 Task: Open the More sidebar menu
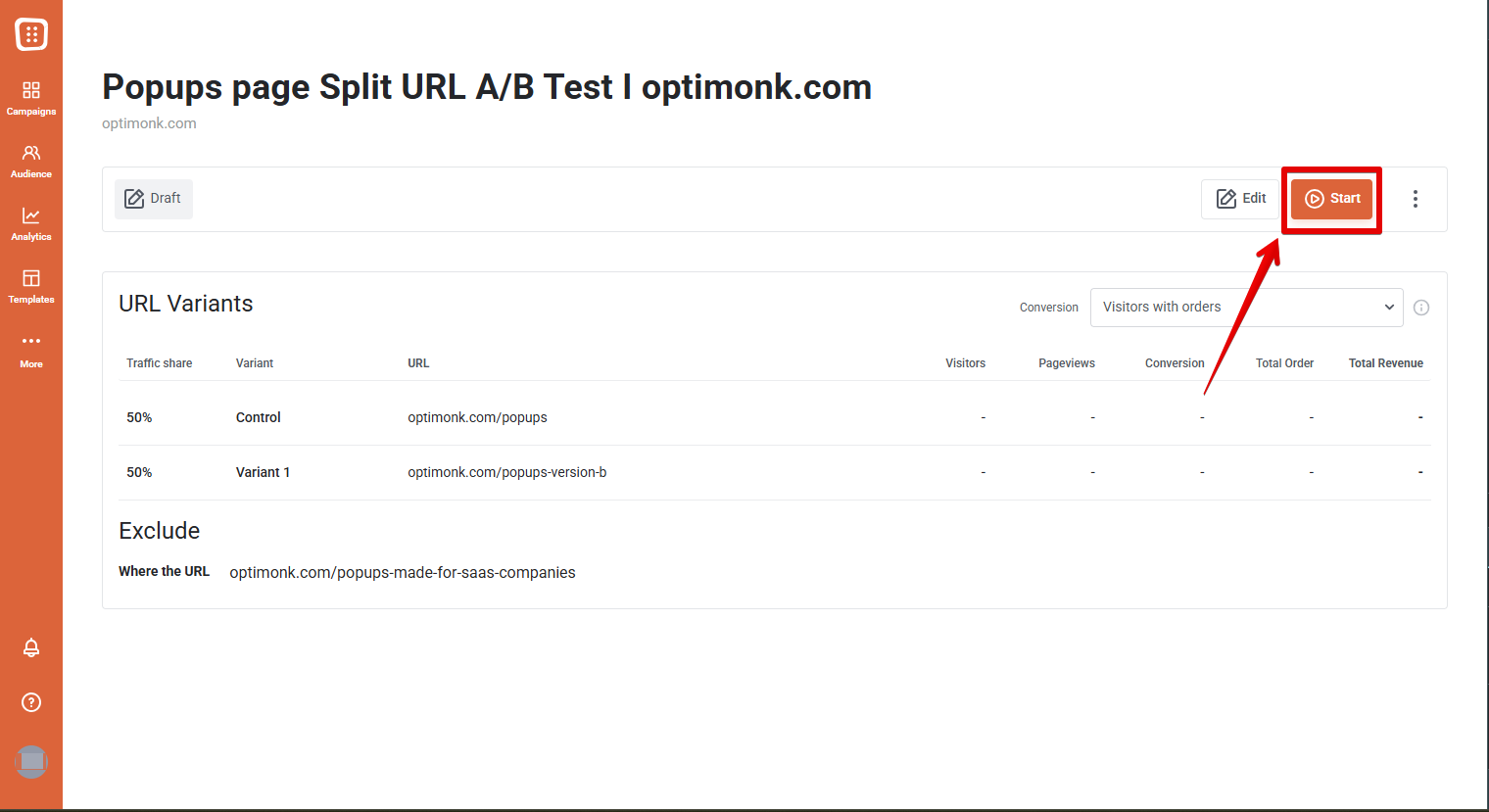click(x=31, y=351)
